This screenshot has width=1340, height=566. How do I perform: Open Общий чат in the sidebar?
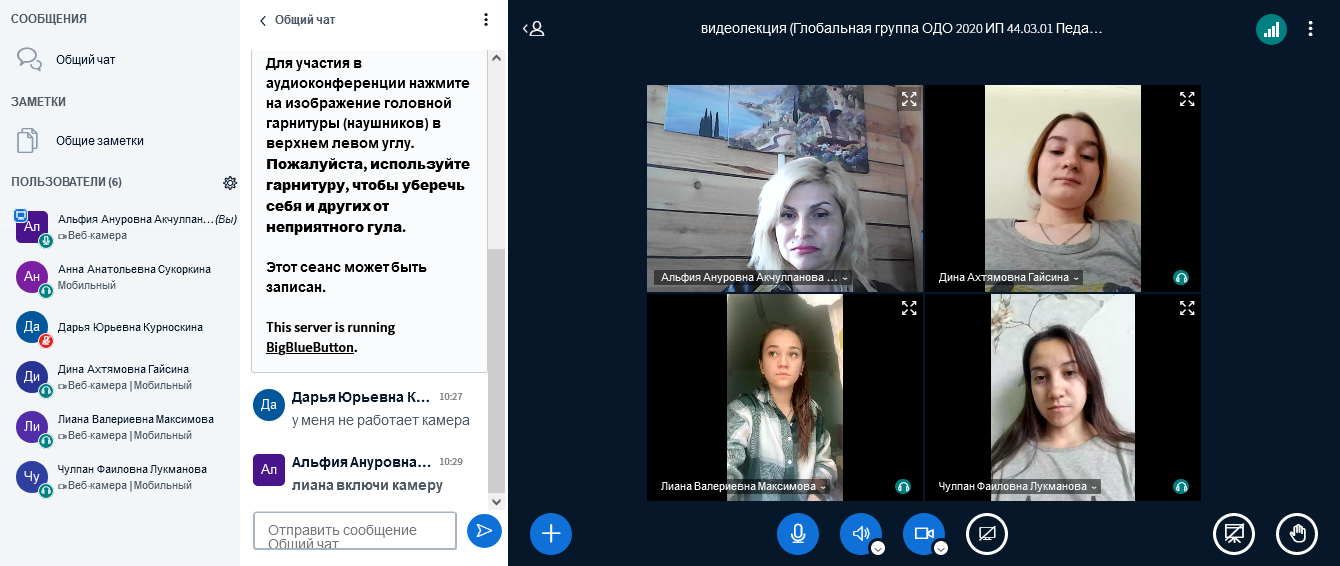[85, 60]
